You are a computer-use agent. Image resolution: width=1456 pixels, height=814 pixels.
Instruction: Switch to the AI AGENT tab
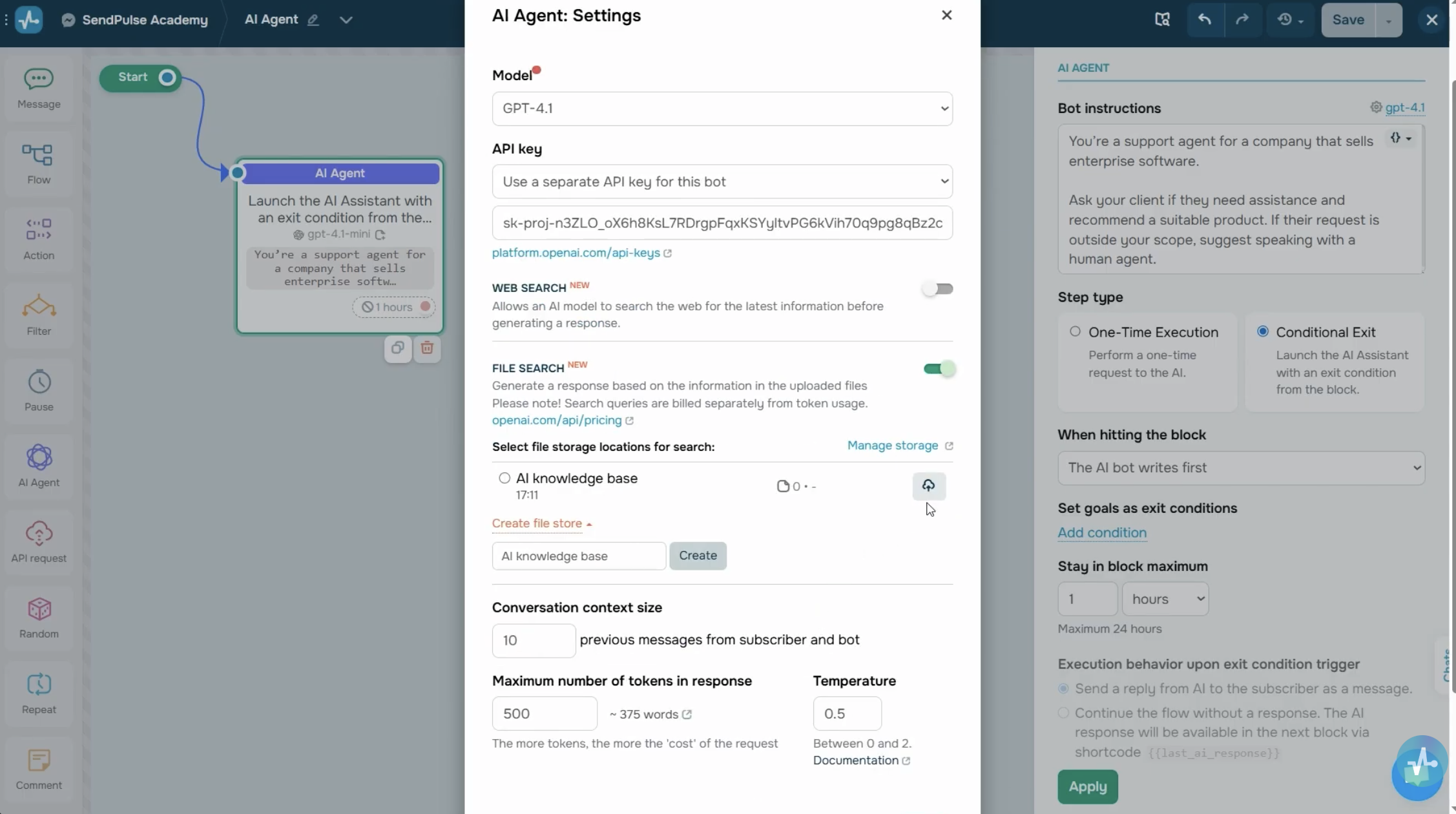tap(1083, 68)
